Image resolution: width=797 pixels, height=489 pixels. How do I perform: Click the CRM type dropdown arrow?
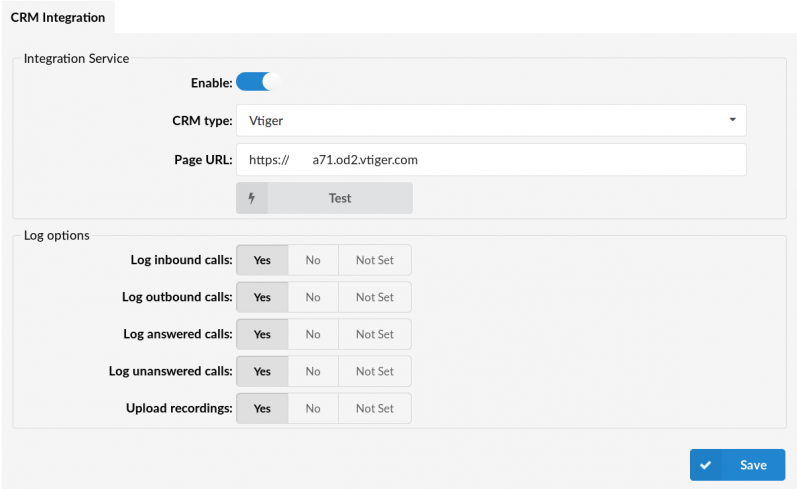pyautogui.click(x=732, y=120)
